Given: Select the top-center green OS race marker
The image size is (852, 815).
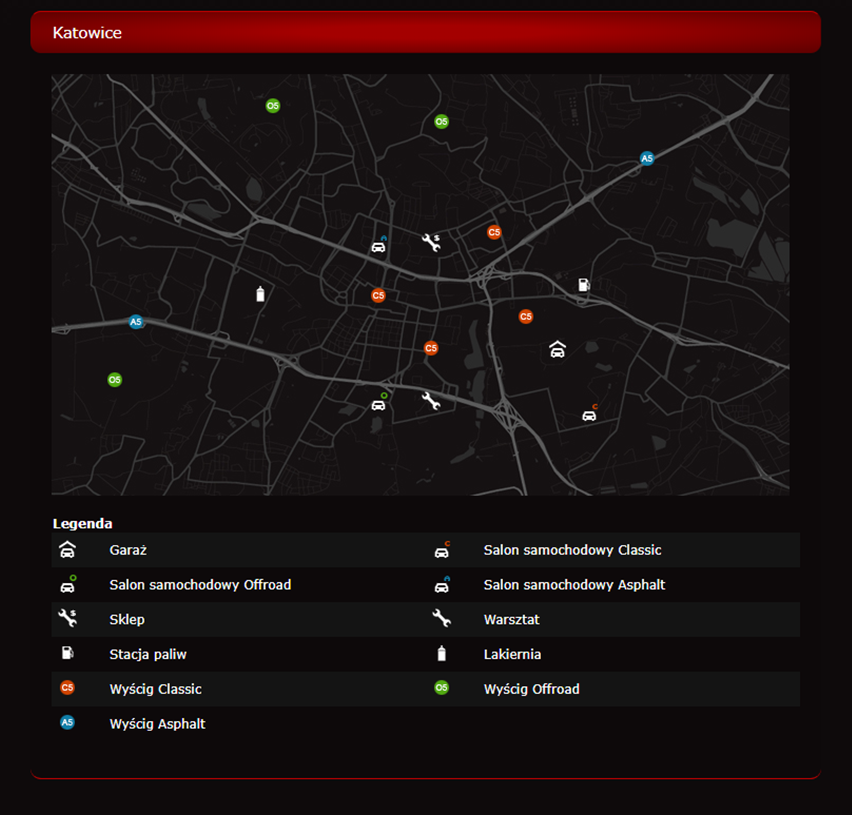Looking at the screenshot, I should pos(441,122).
